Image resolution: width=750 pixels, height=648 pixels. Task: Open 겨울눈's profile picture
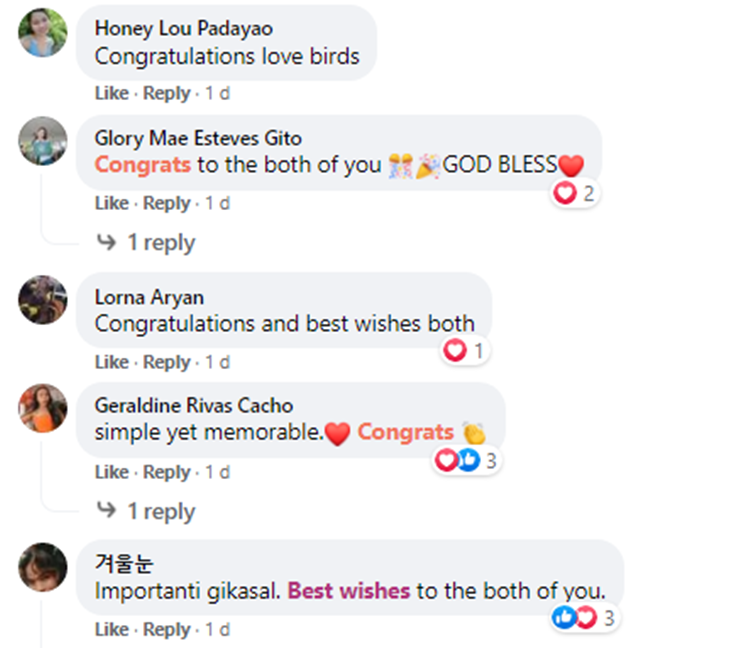[x=43, y=567]
